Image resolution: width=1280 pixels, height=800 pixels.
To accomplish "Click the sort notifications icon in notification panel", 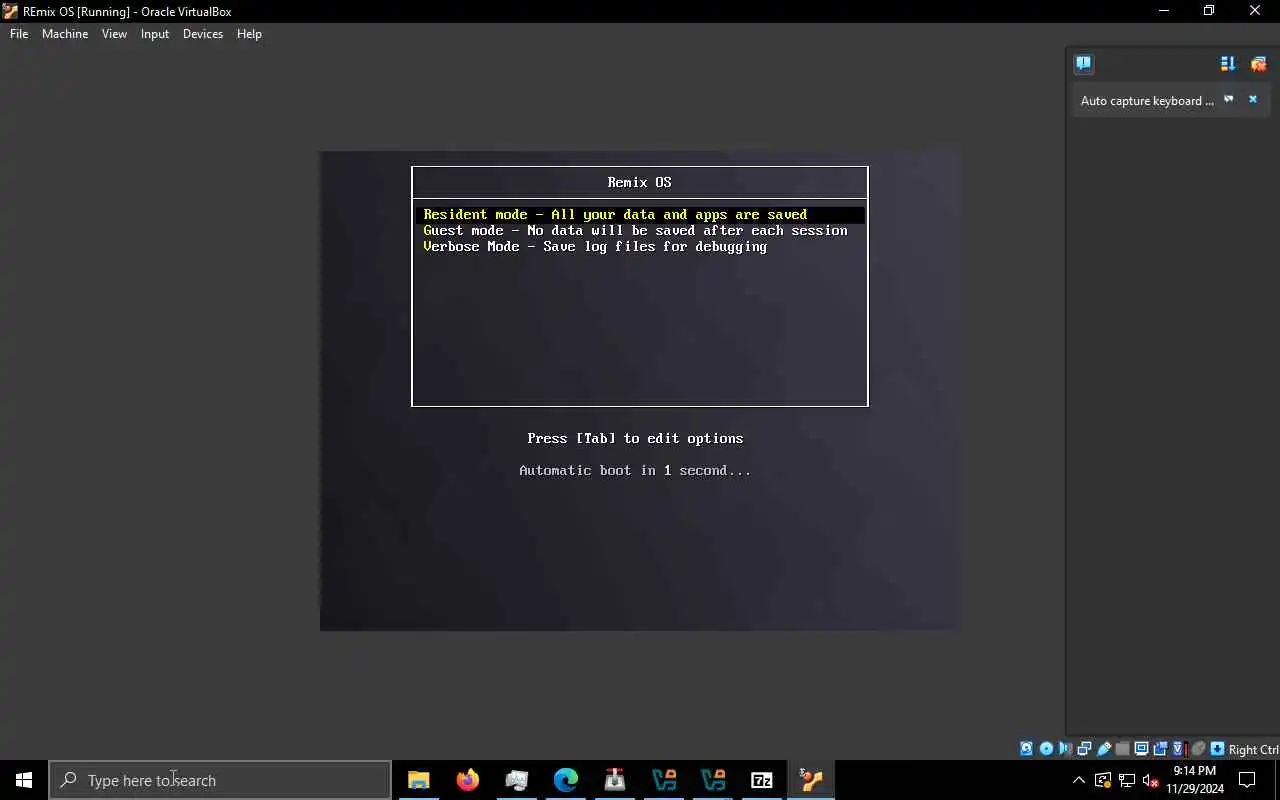I will pos(1228,64).
